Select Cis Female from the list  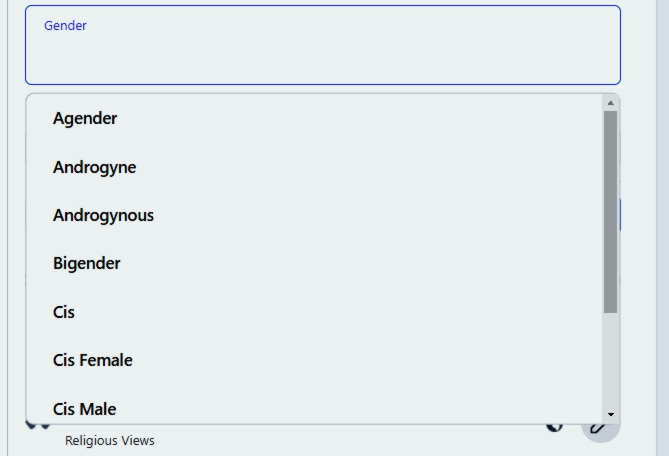click(x=92, y=360)
